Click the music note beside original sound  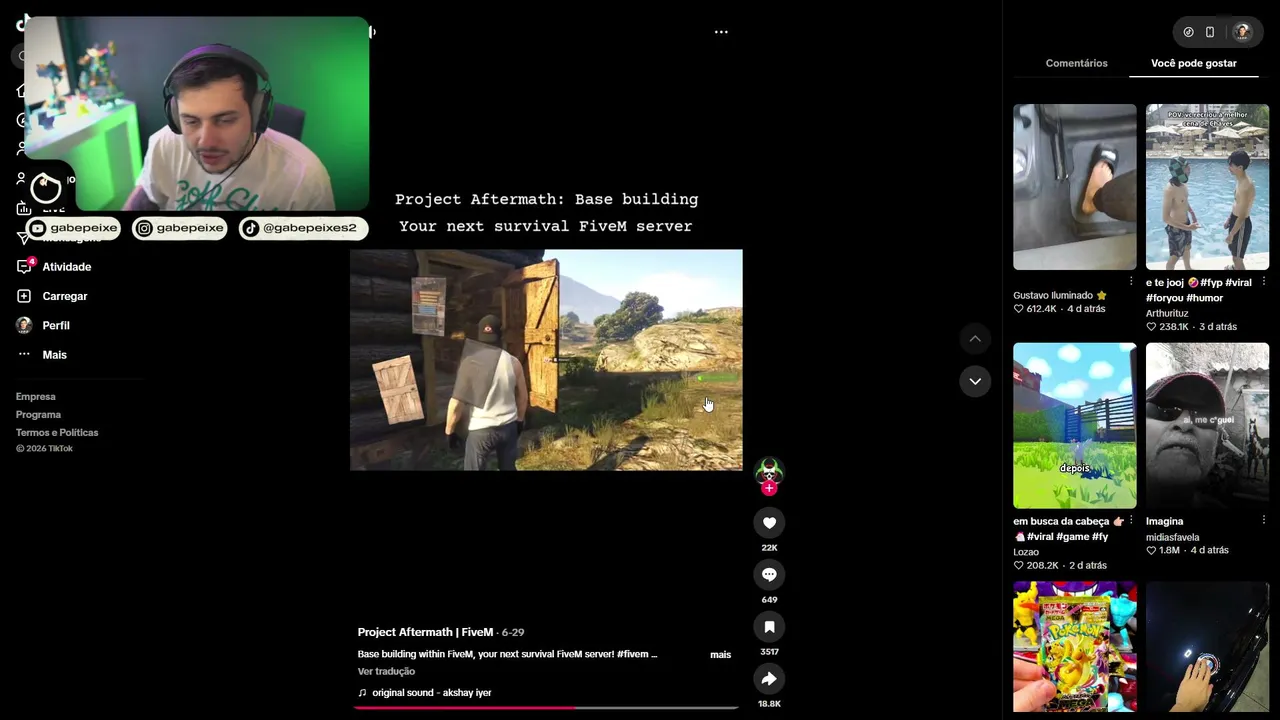362,693
